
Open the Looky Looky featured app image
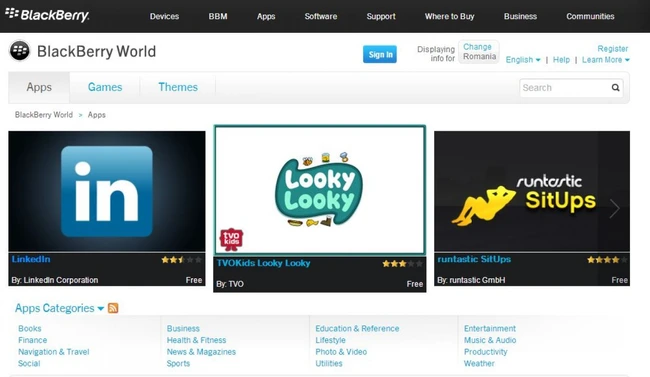pos(320,190)
